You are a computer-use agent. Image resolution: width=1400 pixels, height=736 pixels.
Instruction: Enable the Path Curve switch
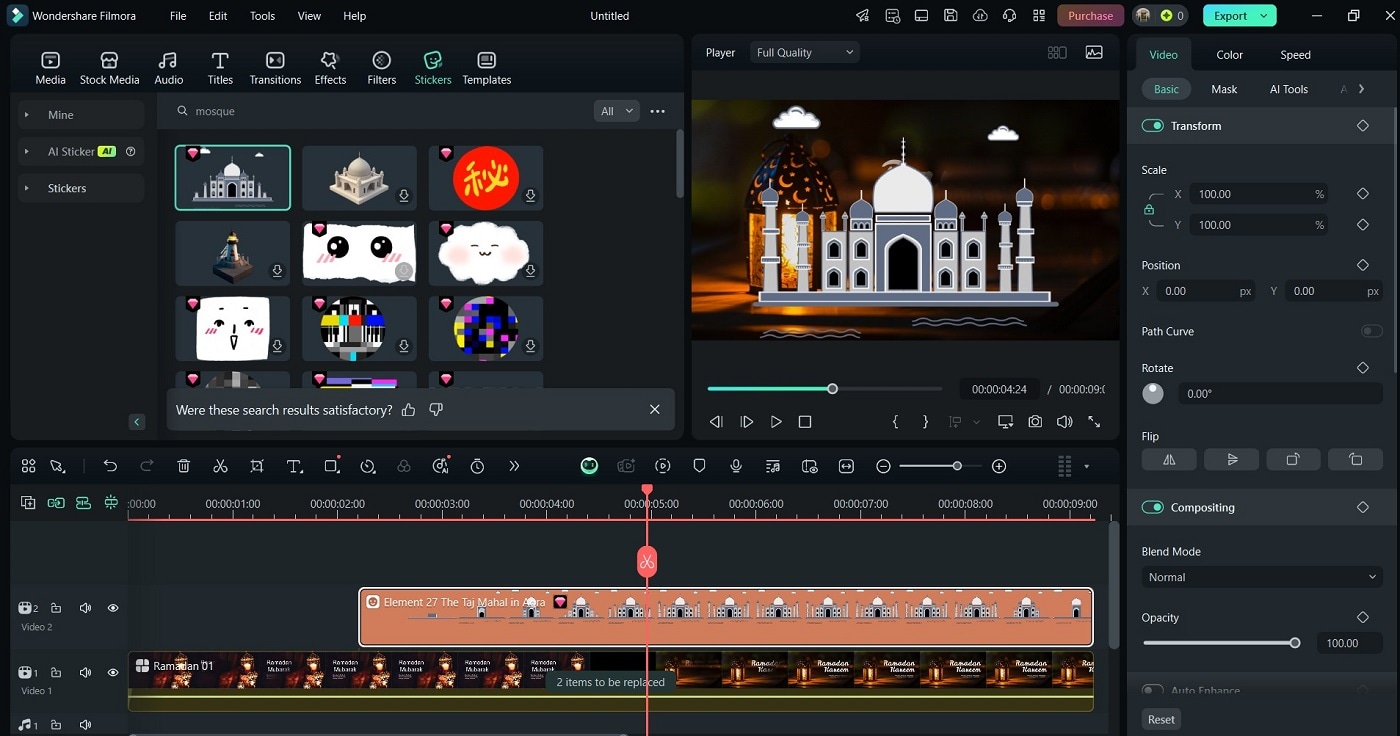[1371, 331]
